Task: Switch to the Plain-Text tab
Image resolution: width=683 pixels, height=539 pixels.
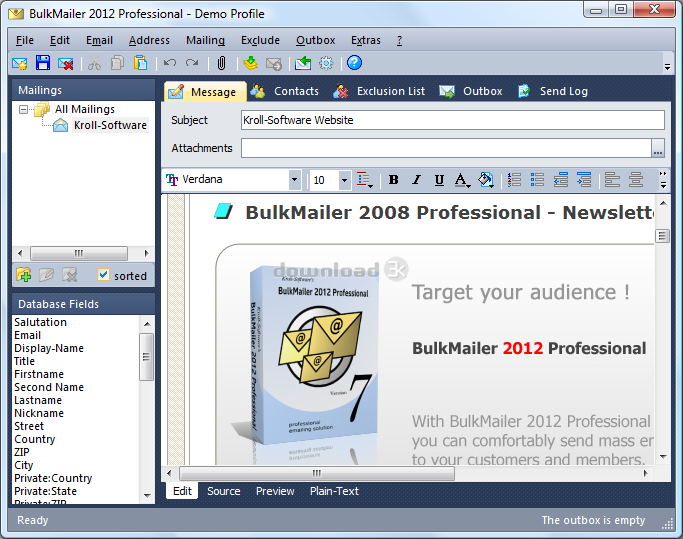Action: (x=335, y=491)
